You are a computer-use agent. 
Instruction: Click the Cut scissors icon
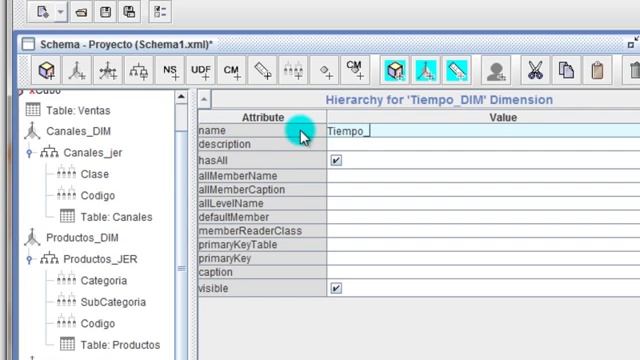coord(535,70)
